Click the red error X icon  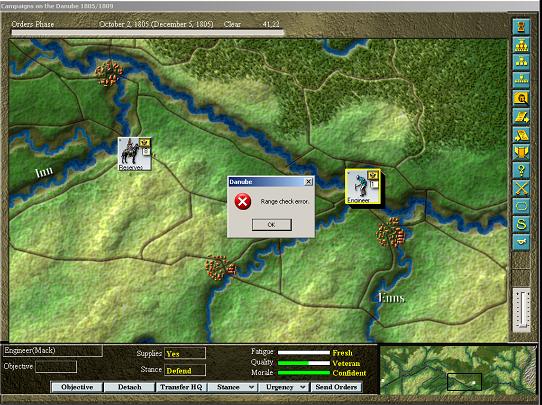(x=243, y=201)
